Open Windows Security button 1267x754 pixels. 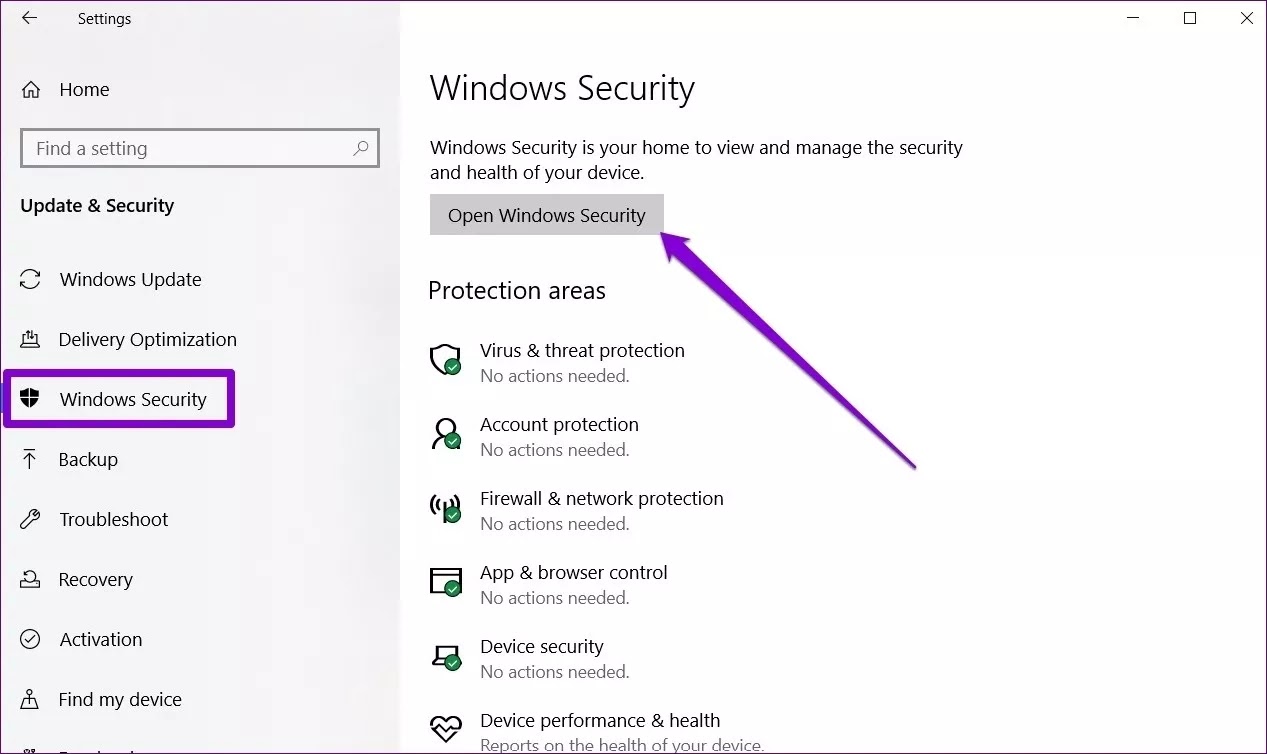click(547, 215)
